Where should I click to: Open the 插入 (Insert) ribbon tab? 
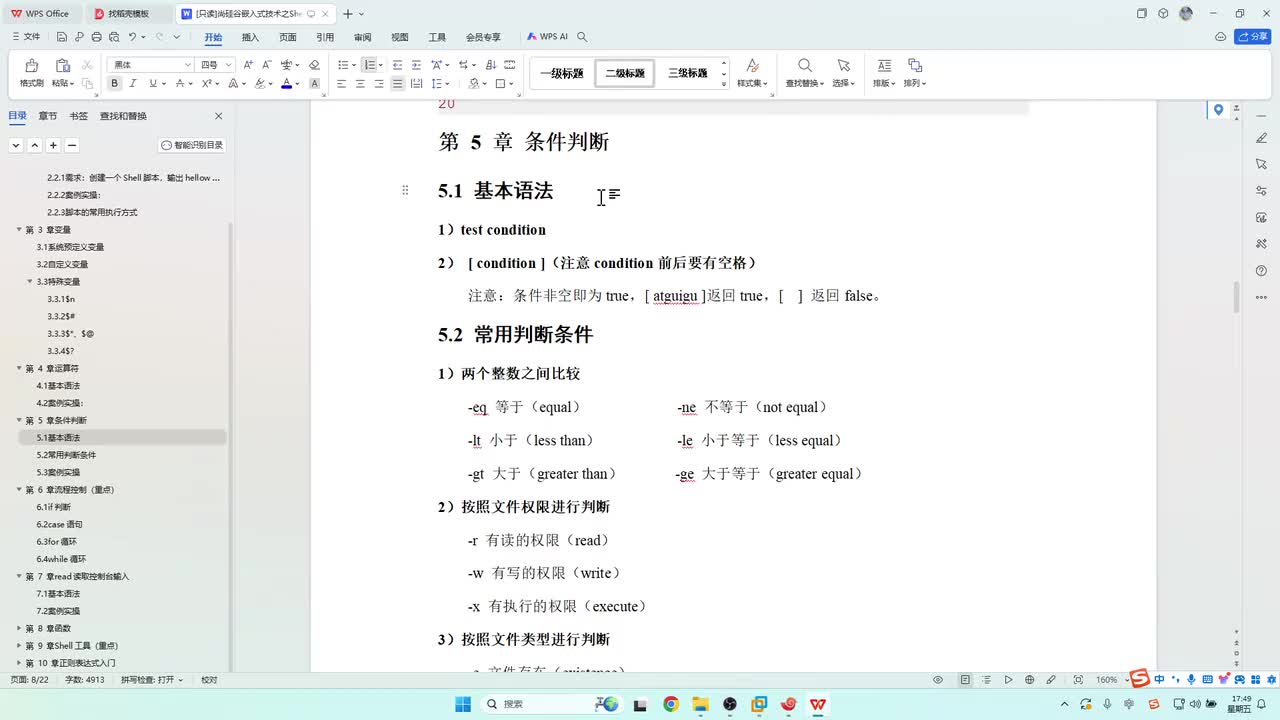(x=250, y=37)
